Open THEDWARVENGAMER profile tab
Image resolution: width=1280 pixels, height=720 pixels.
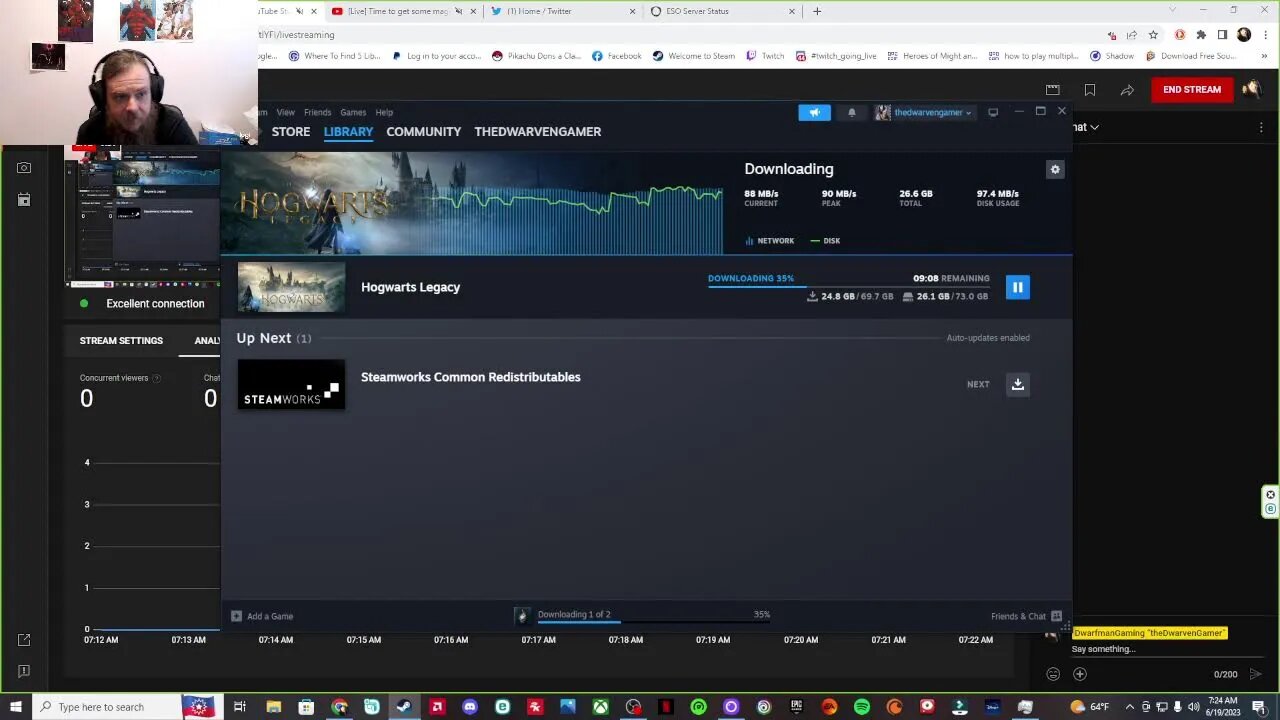pyautogui.click(x=538, y=131)
